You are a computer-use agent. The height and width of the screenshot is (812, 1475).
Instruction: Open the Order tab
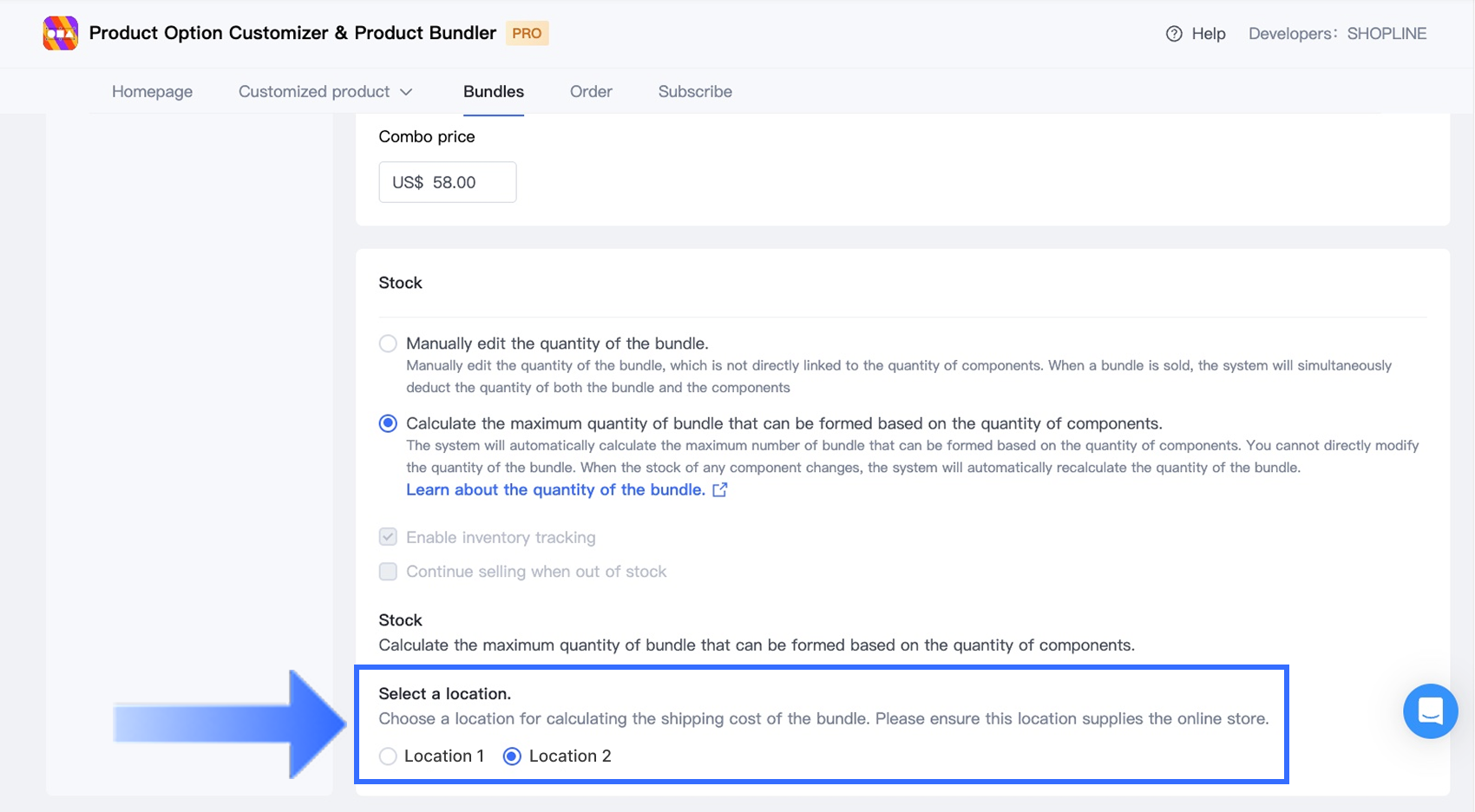tap(591, 92)
